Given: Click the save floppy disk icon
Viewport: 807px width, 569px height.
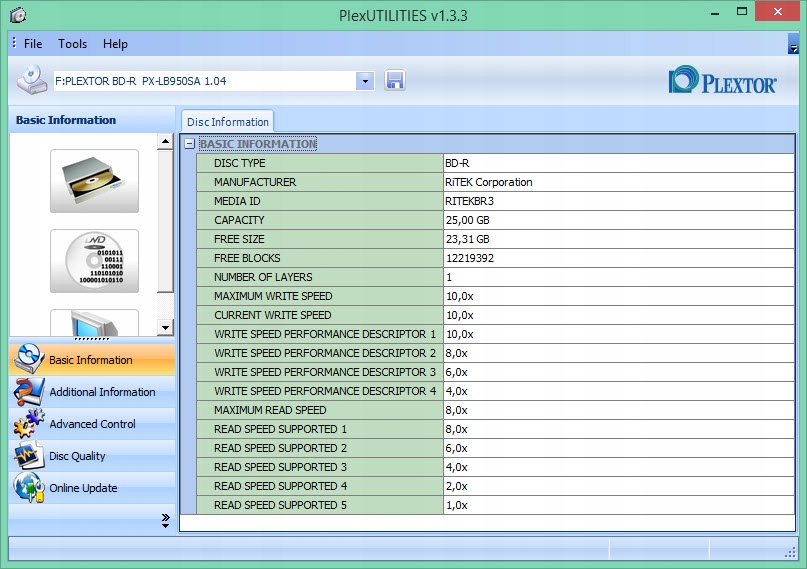Looking at the screenshot, I should tap(395, 81).
